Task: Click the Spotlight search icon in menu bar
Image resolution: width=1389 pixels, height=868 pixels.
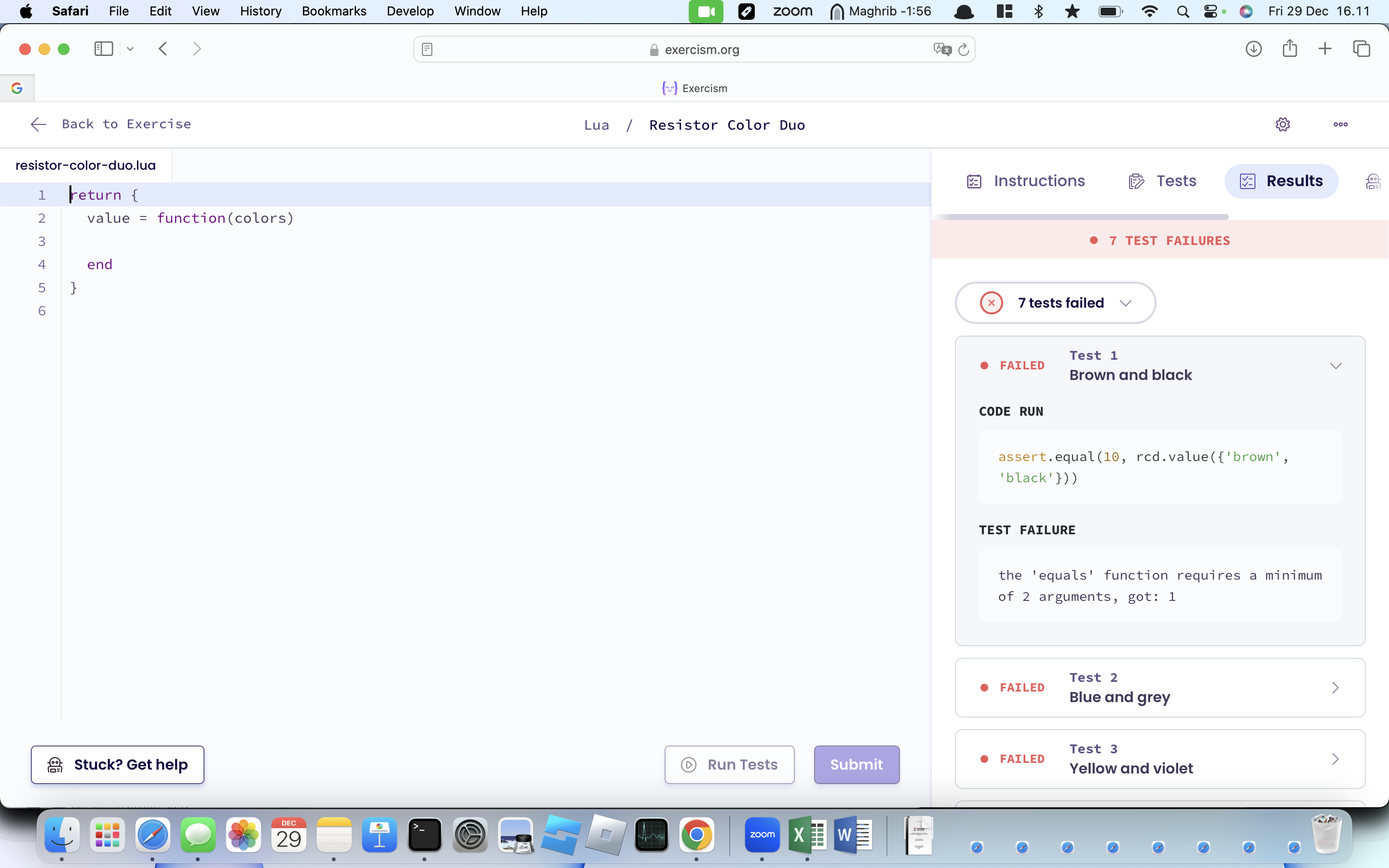Action: 1183,12
